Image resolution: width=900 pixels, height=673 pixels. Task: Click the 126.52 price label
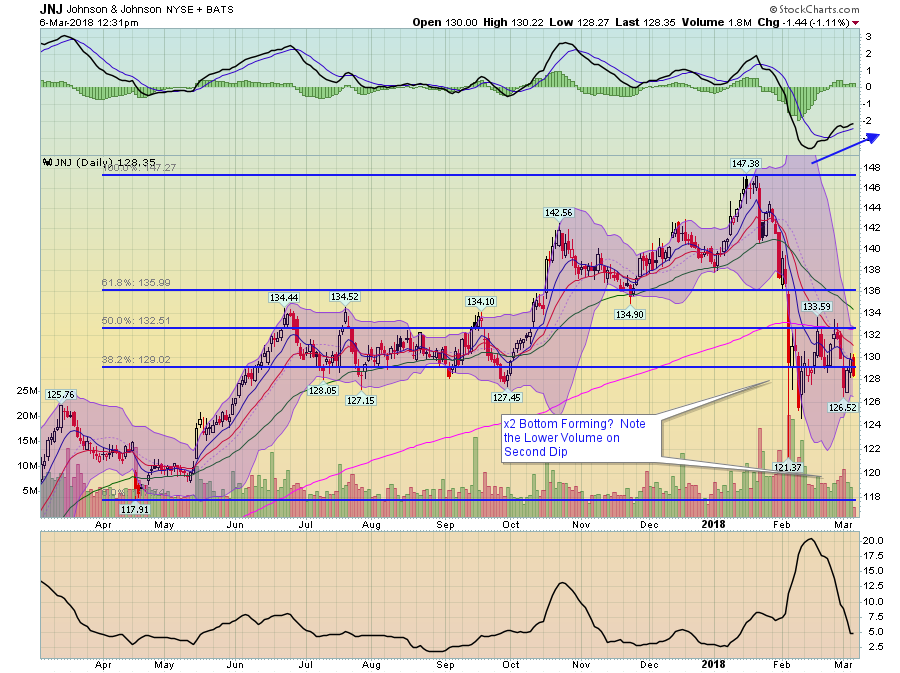(843, 407)
